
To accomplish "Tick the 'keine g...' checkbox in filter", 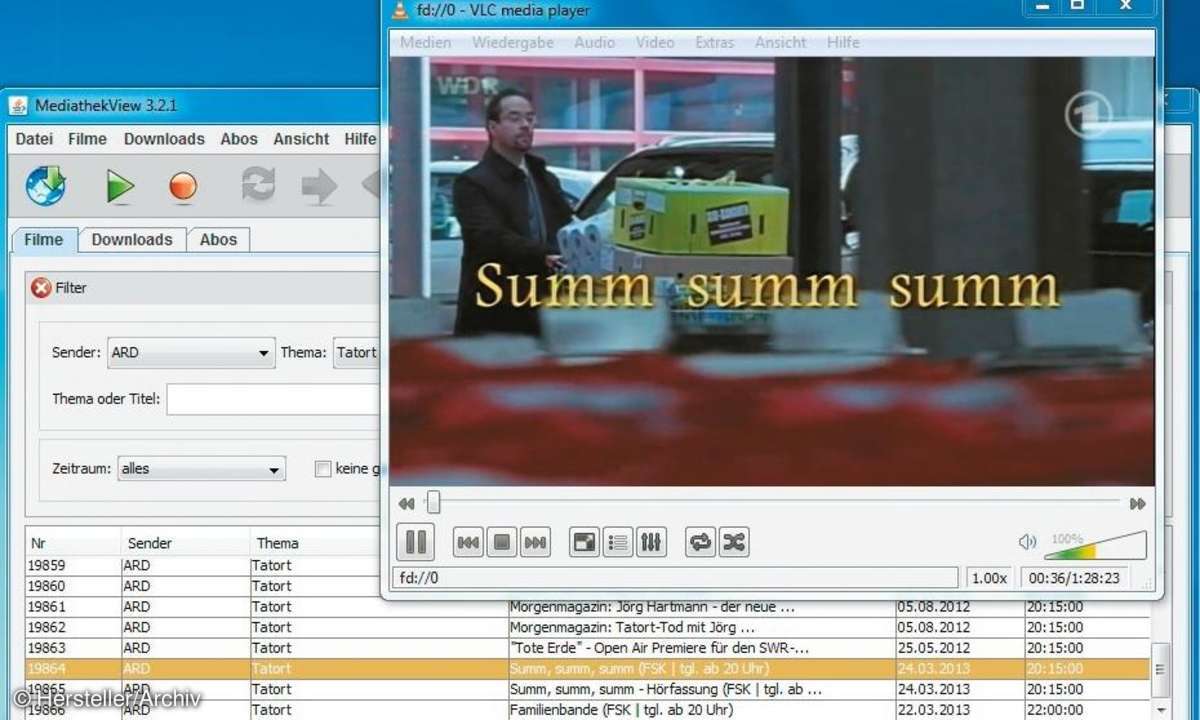I will tap(323, 468).
